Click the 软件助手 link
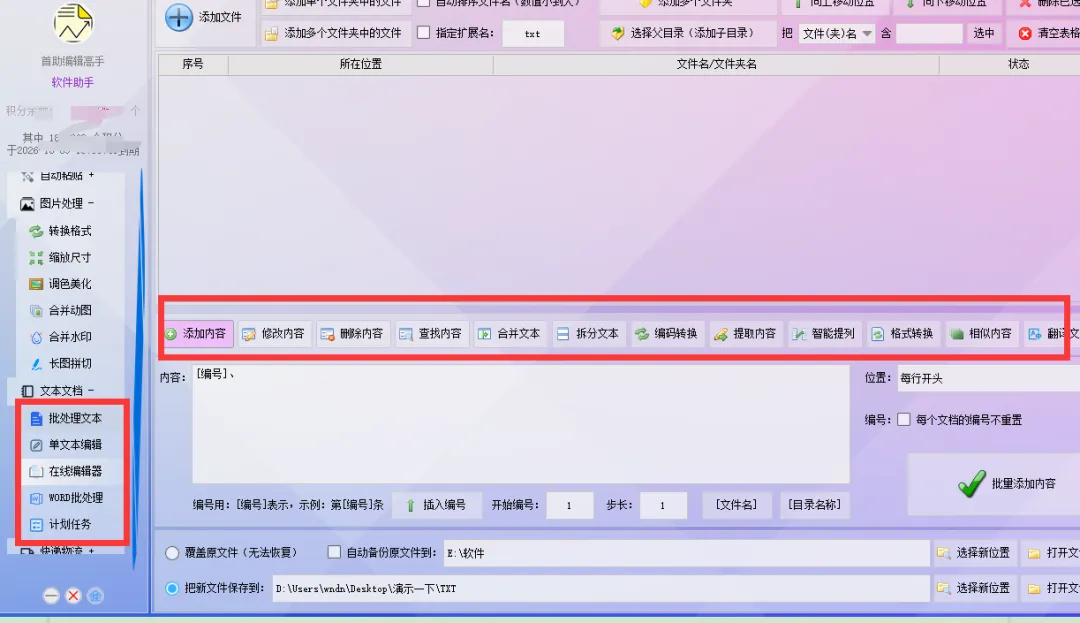Viewport: 1080px width, 623px height. [x=72, y=83]
